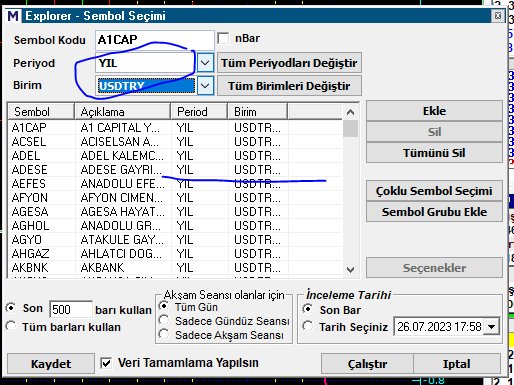Click the scroll up arrow of symbol list
514x385 pixels.
coord(350,112)
